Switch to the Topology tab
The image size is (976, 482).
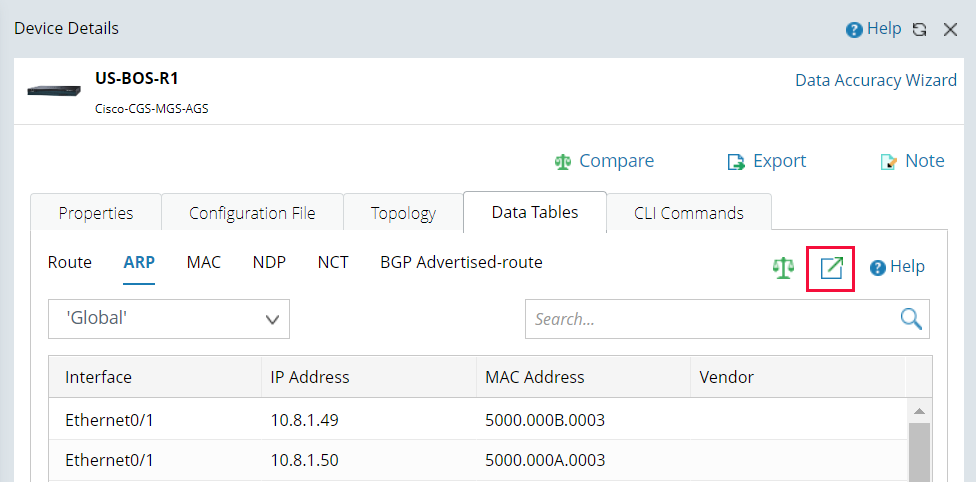(x=403, y=213)
